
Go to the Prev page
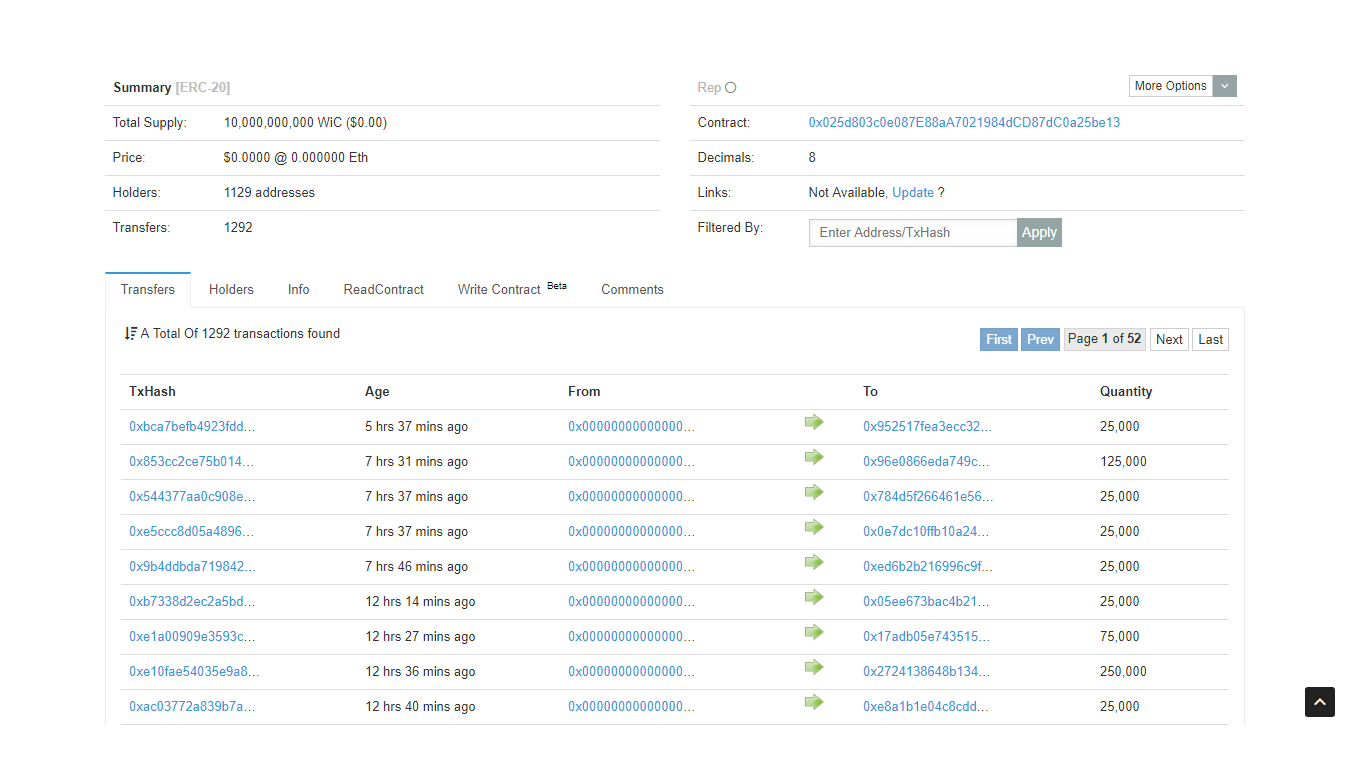1040,339
